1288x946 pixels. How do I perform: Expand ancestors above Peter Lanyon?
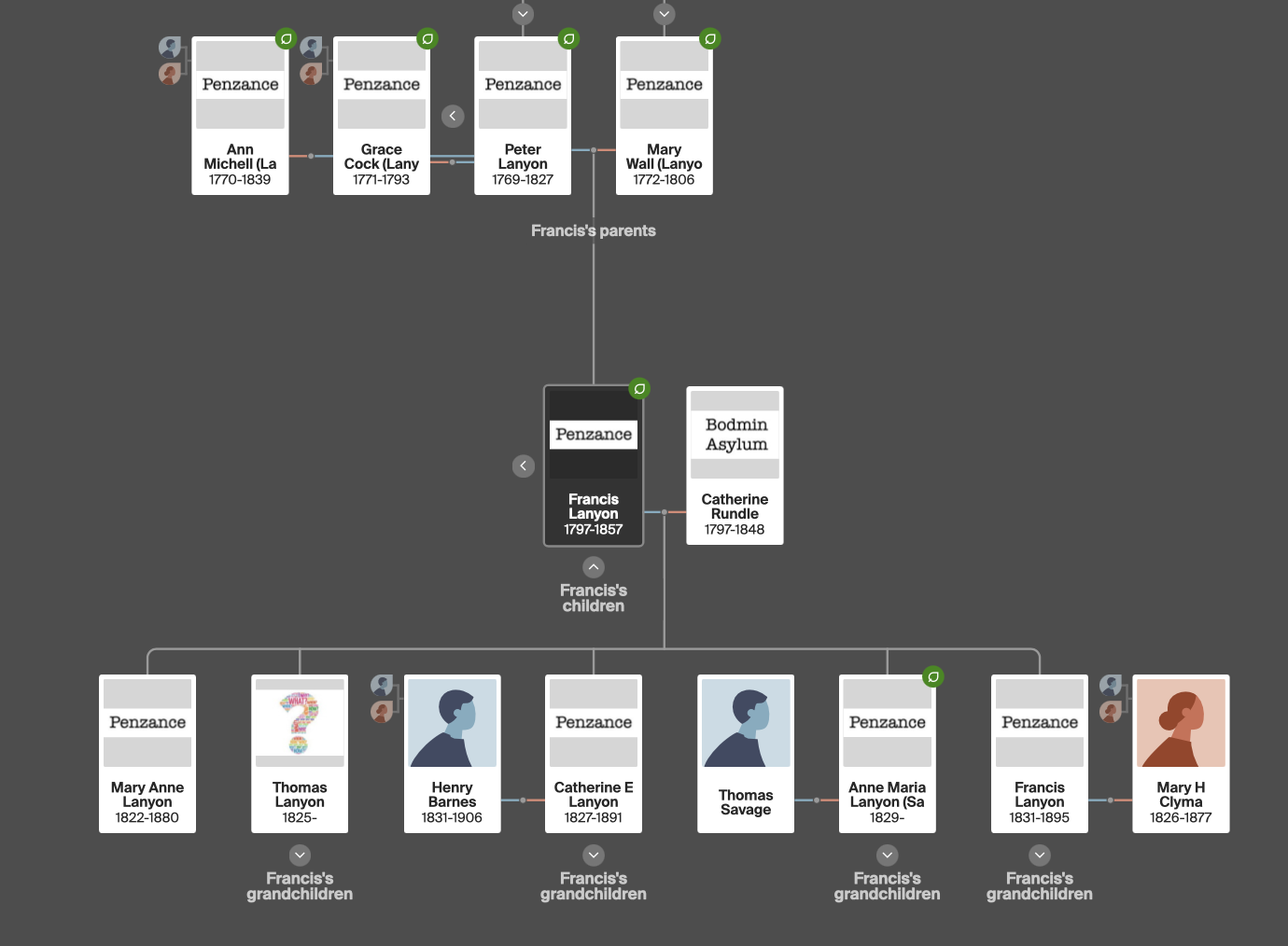pyautogui.click(x=524, y=14)
